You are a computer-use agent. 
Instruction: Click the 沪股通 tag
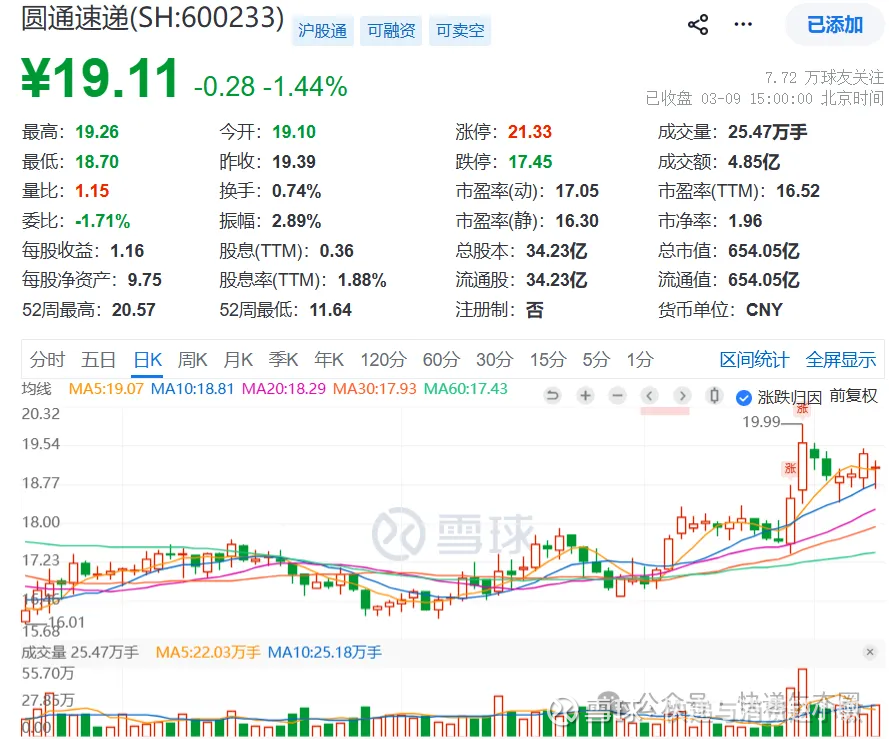tap(323, 30)
